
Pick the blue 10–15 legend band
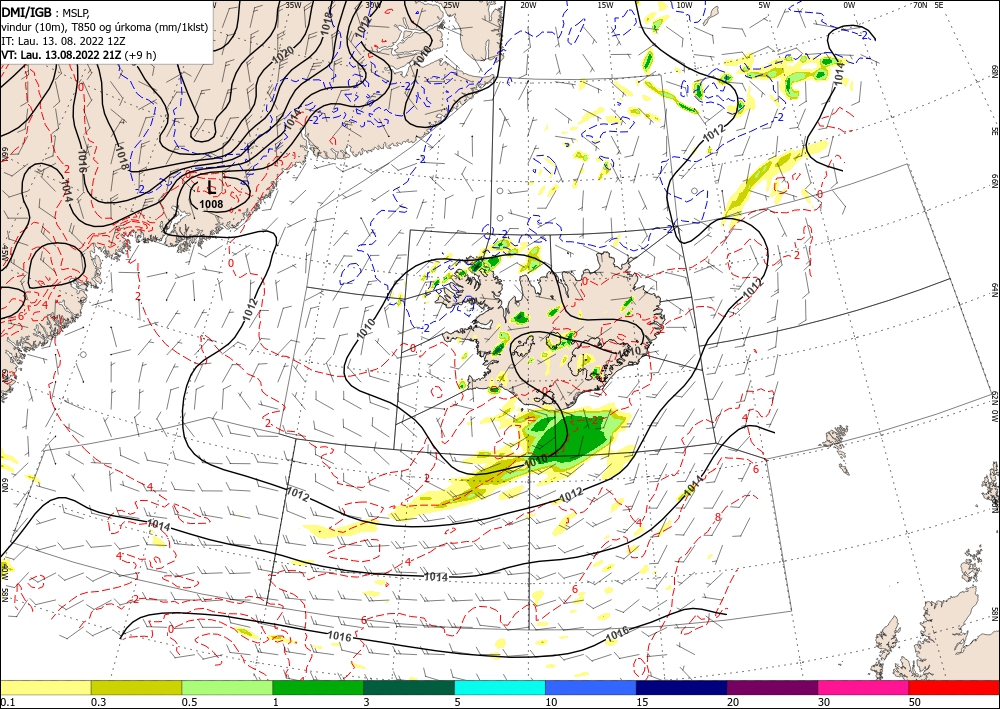(x=591, y=687)
